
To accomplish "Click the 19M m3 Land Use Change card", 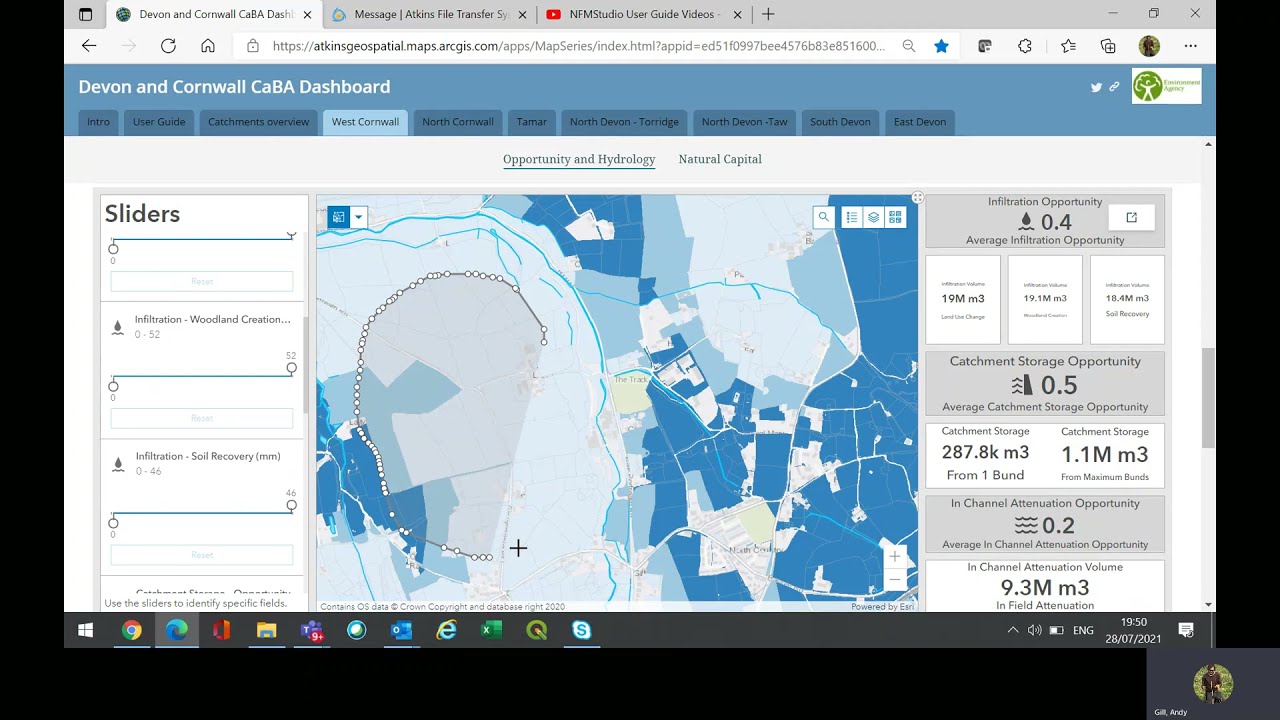I will (x=963, y=300).
